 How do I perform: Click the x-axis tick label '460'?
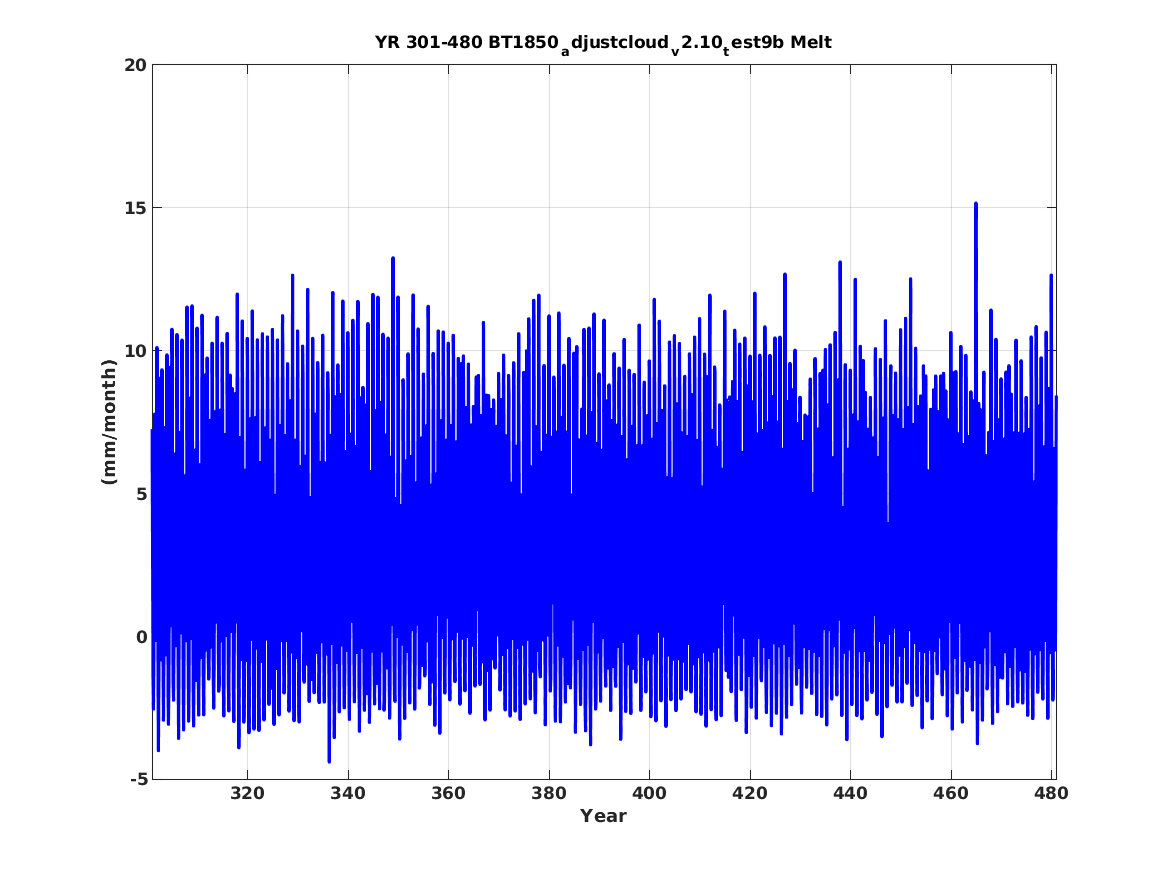pos(950,793)
